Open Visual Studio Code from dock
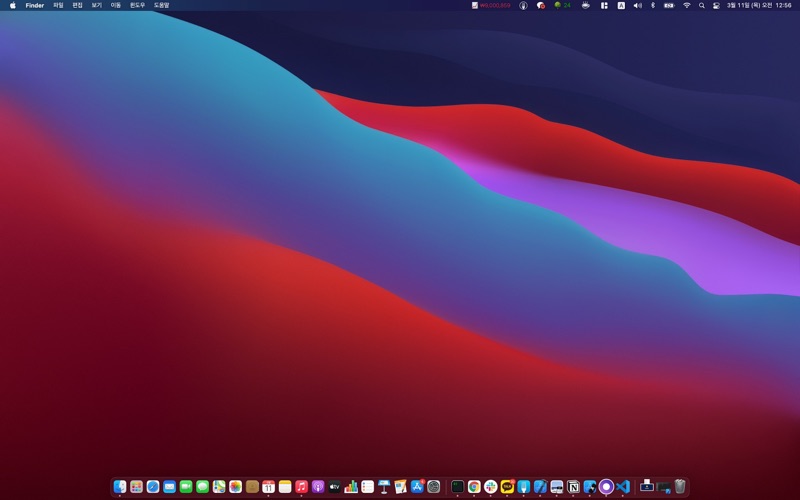This screenshot has width=800, height=500. pyautogui.click(x=622, y=486)
